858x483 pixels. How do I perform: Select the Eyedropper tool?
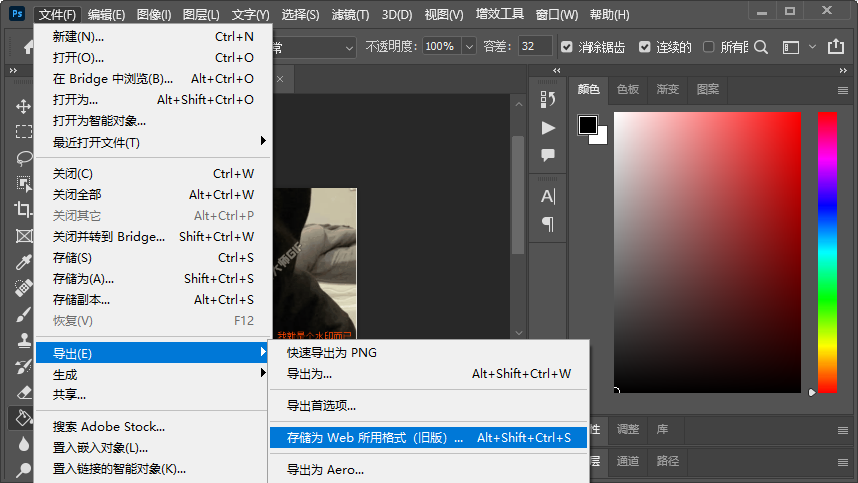(23, 262)
